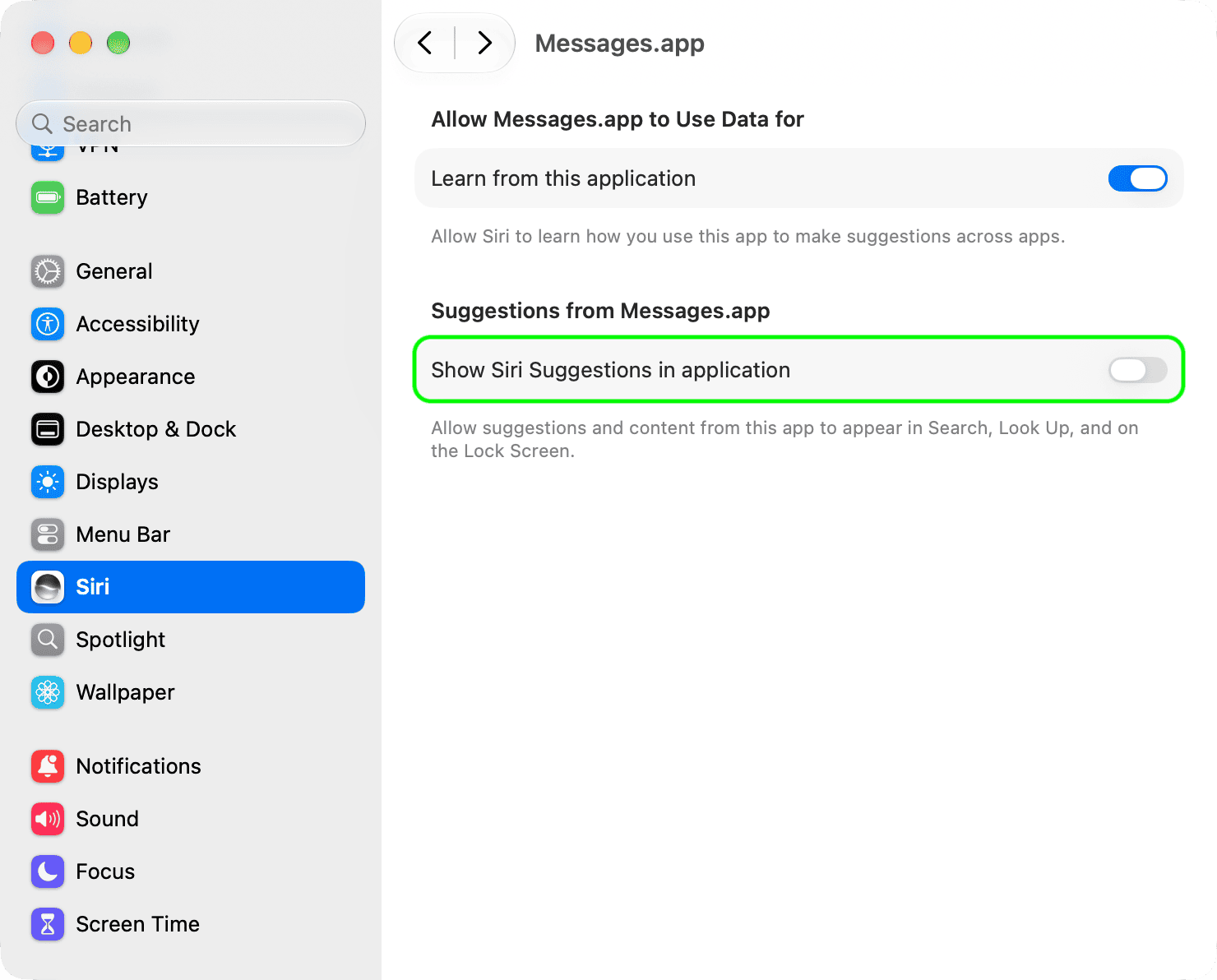Open Wallpaper settings from sidebar

point(191,692)
